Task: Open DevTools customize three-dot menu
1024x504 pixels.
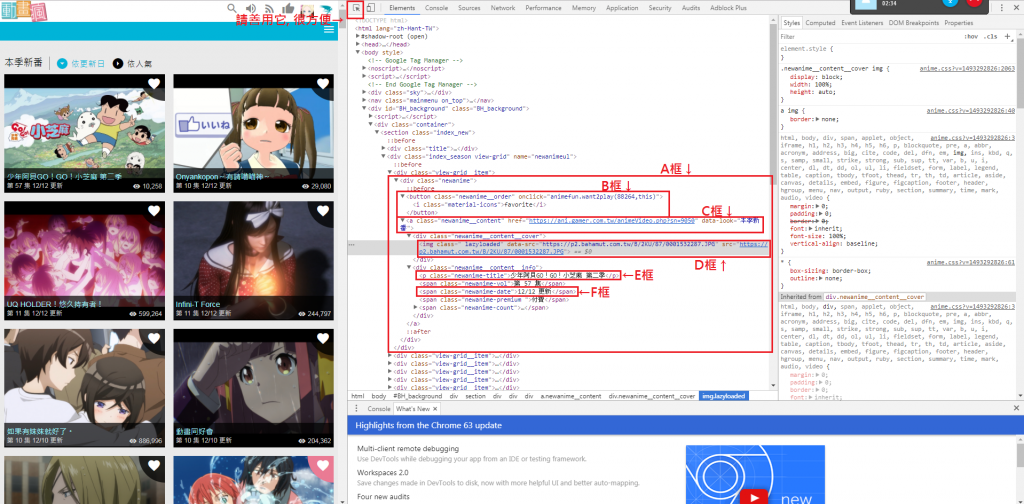Action: point(1002,8)
